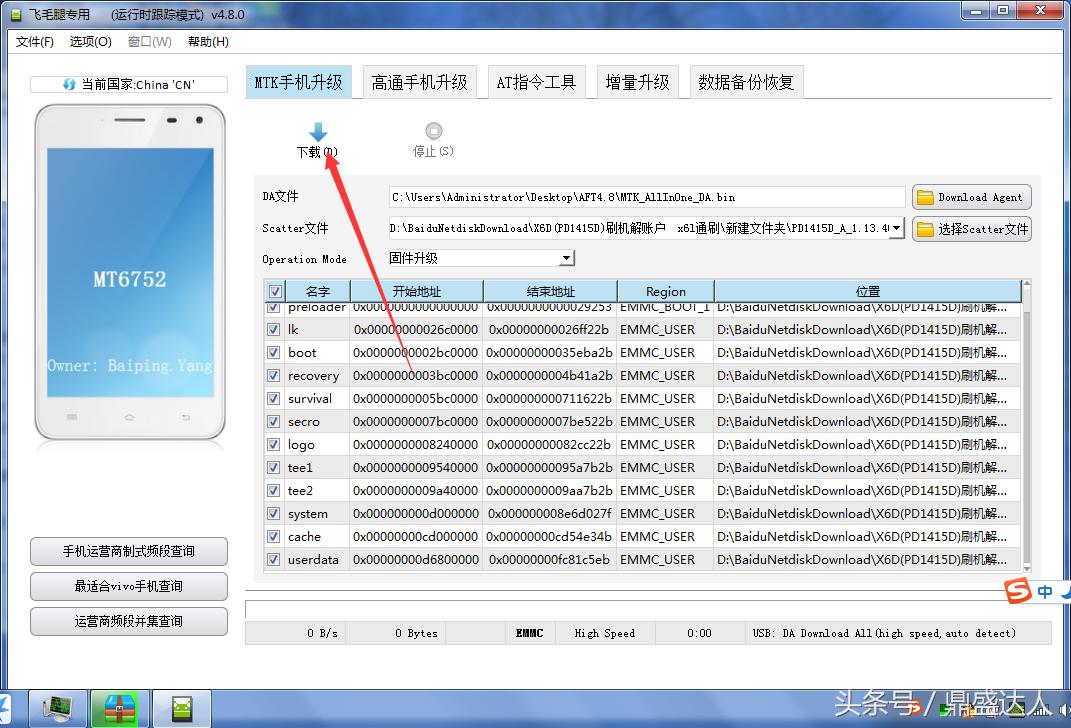Click the 选择Scatter文件 folder icon

pyautogui.click(x=925, y=228)
